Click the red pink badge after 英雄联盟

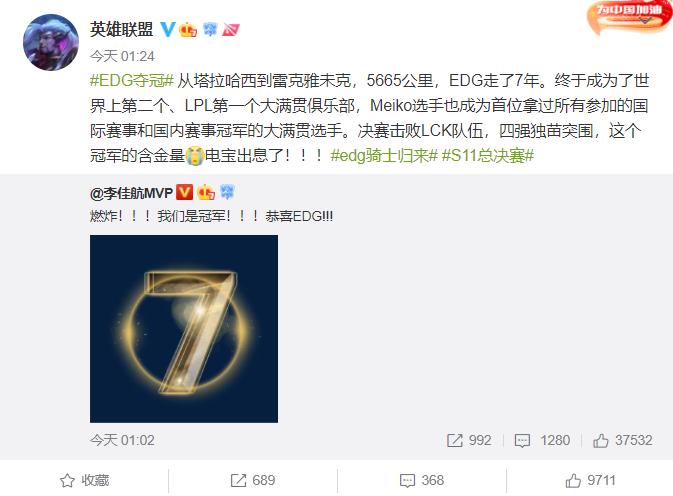click(x=230, y=30)
